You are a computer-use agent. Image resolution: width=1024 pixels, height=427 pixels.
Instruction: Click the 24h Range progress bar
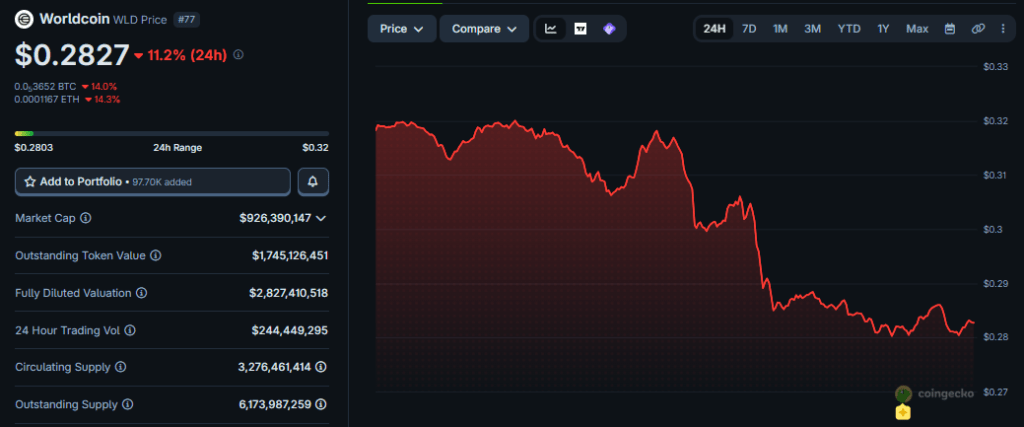pos(171,133)
